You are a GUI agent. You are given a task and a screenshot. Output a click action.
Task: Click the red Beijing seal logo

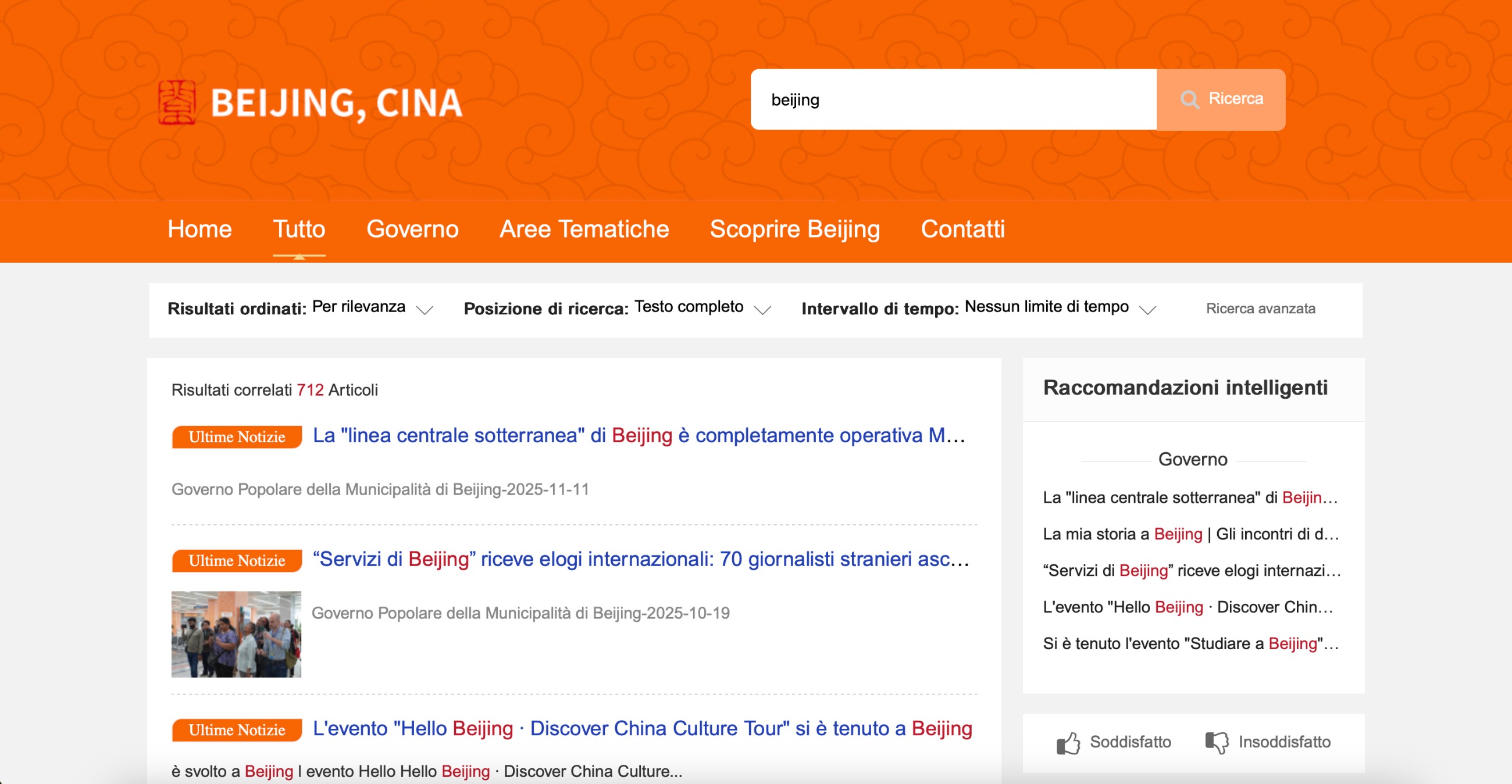[x=177, y=103]
